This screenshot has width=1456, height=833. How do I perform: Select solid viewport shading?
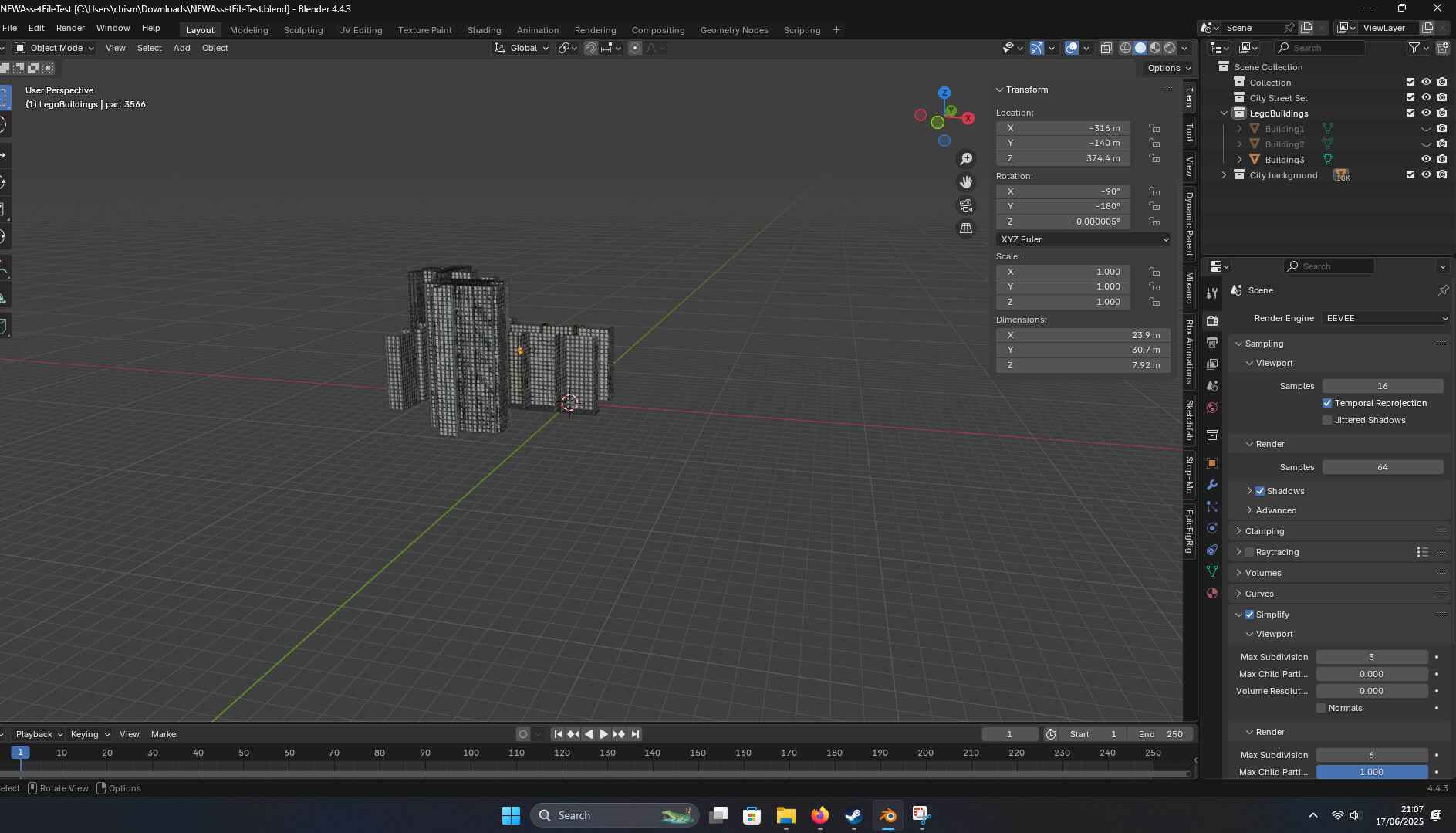click(x=1140, y=48)
